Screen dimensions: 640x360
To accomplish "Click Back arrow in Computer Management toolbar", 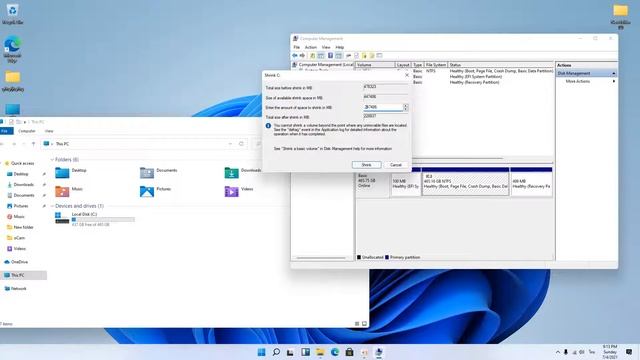I will point(295,56).
